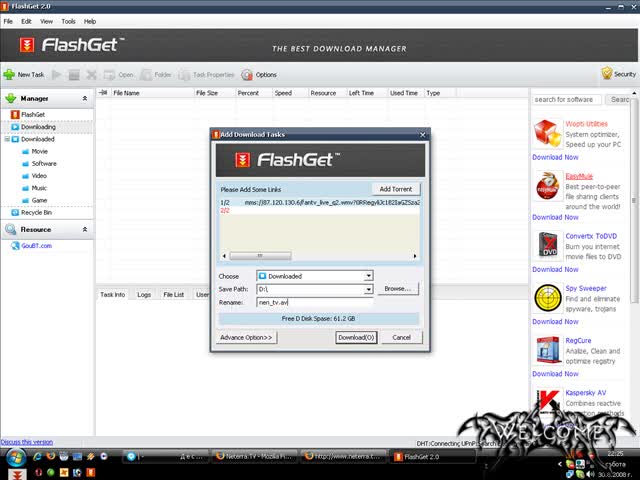
Task: Click the Browse button
Action: [x=398, y=289]
